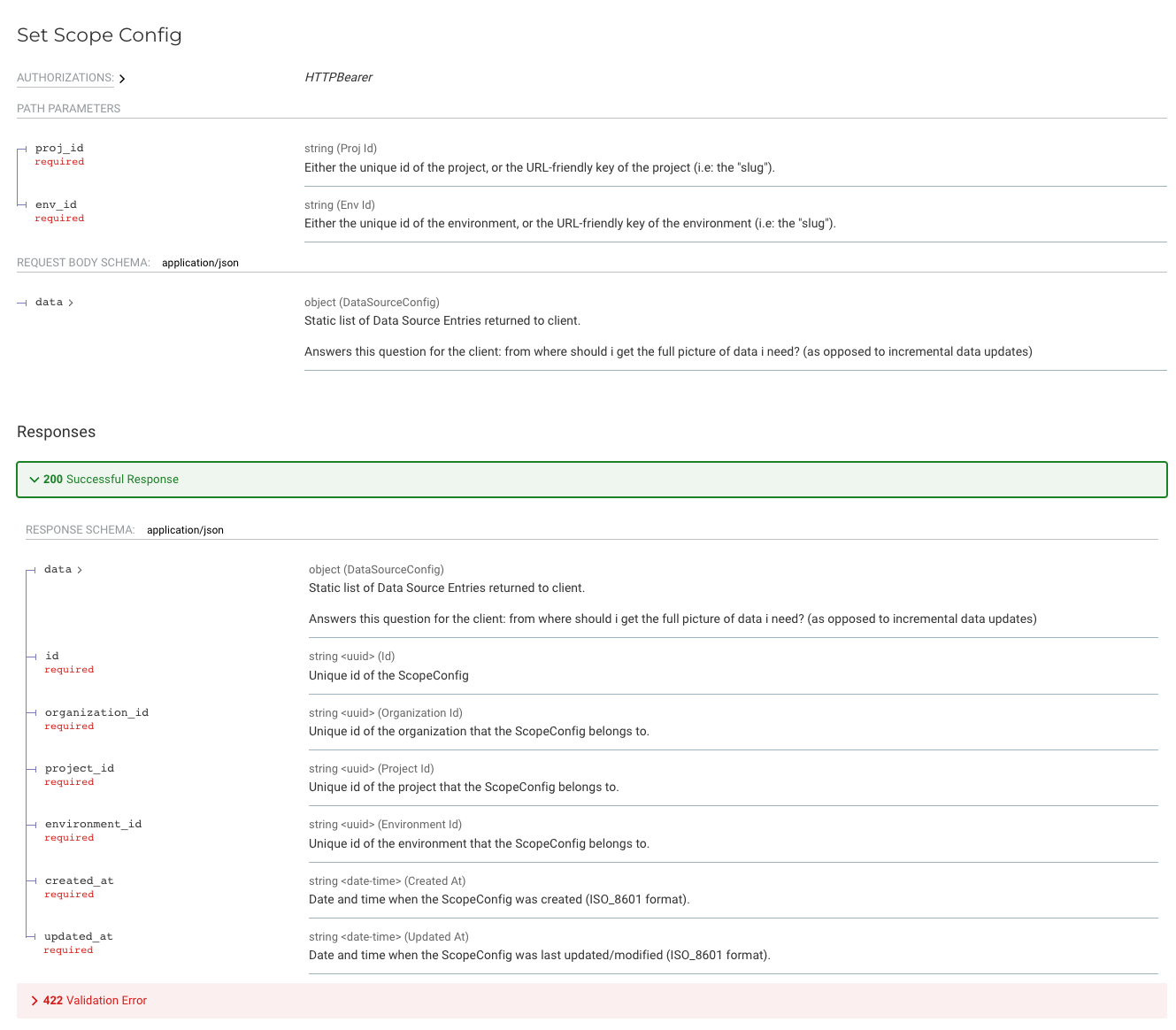This screenshot has width=1176, height=1030.
Task: Click the Responses section heading
Action: click(56, 432)
